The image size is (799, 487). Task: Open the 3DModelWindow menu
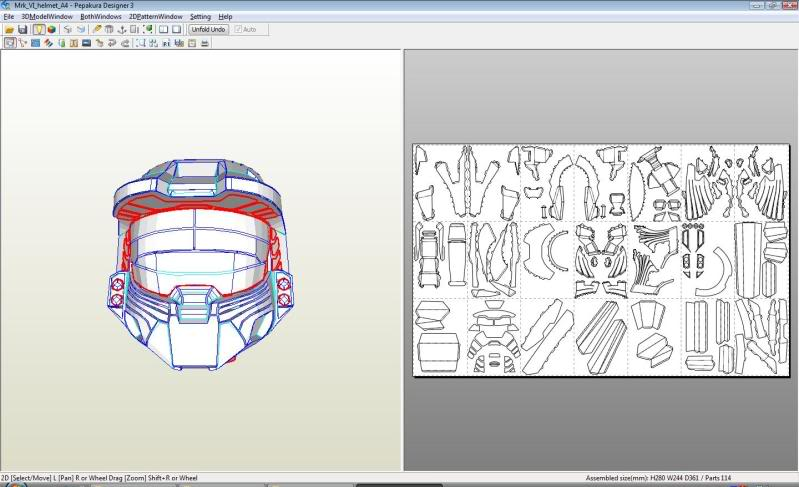click(47, 17)
